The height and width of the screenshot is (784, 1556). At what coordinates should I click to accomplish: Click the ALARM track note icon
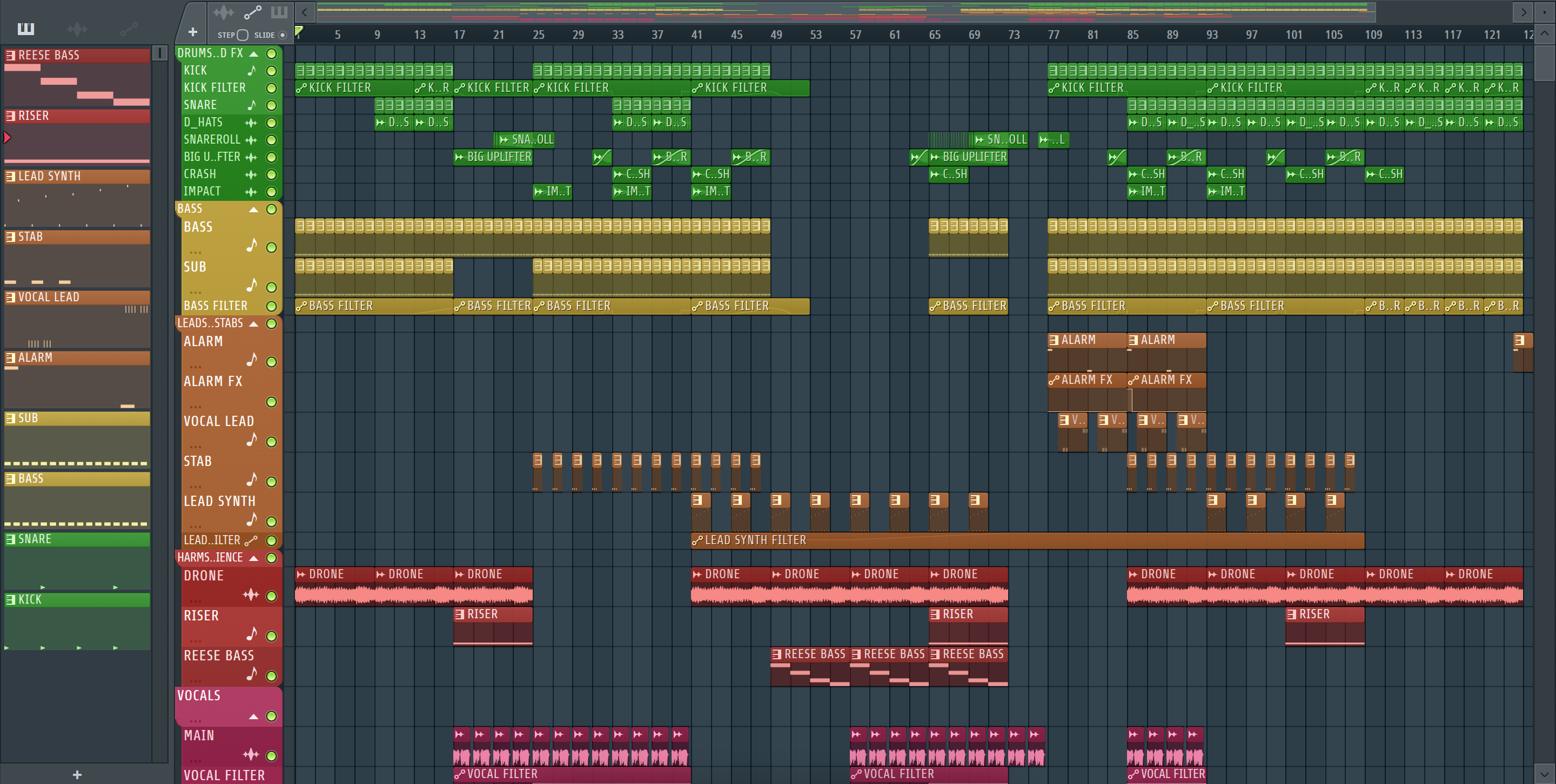251,360
